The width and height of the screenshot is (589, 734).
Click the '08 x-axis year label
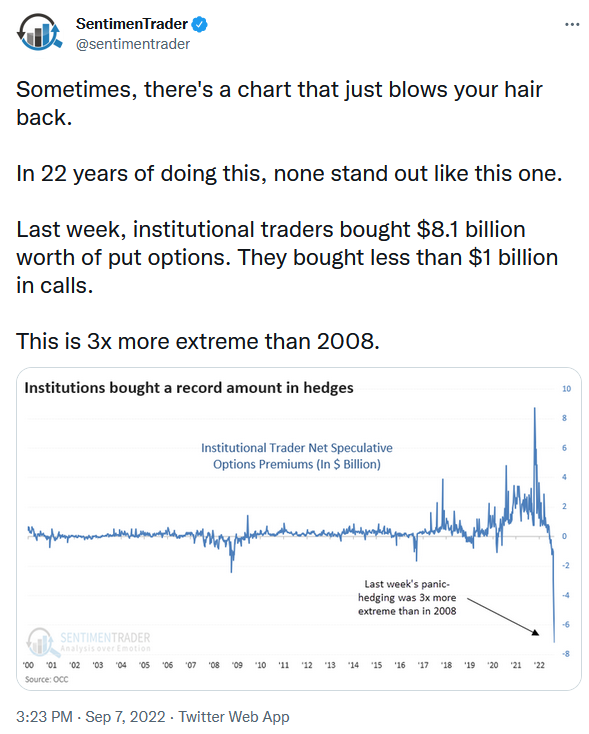214,665
